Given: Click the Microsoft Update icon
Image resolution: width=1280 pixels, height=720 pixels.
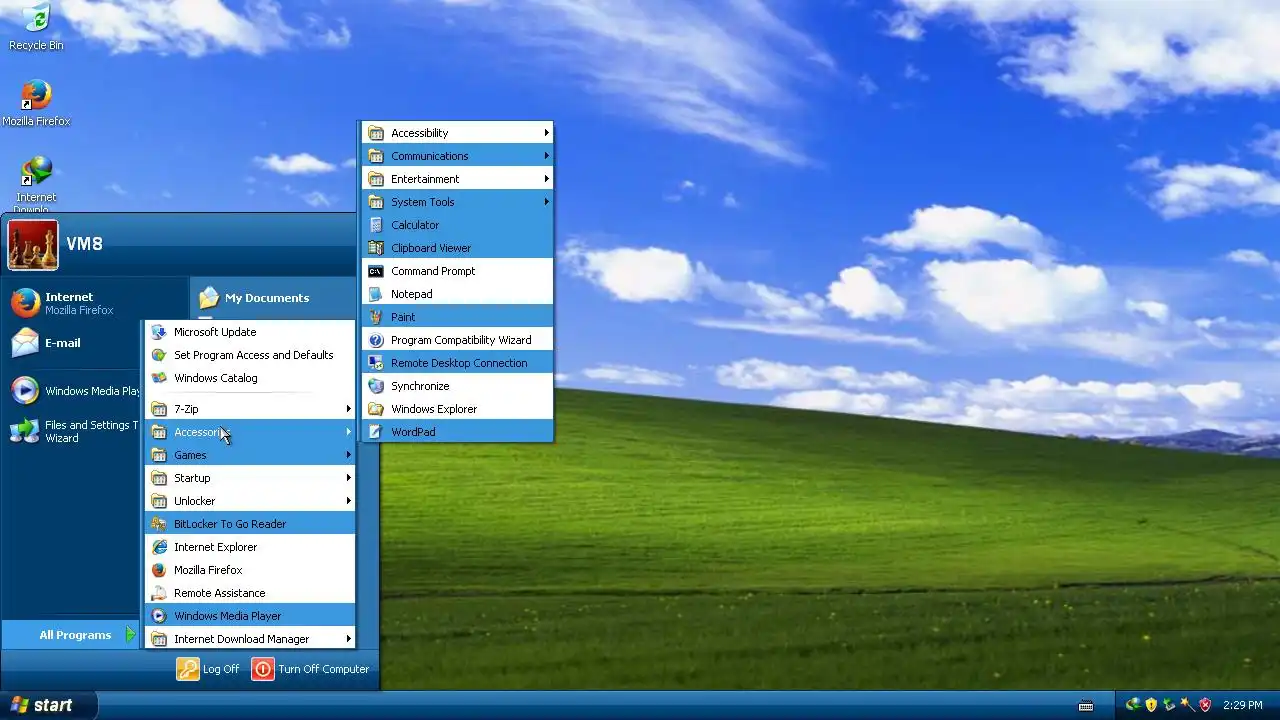Looking at the screenshot, I should coord(158,332).
